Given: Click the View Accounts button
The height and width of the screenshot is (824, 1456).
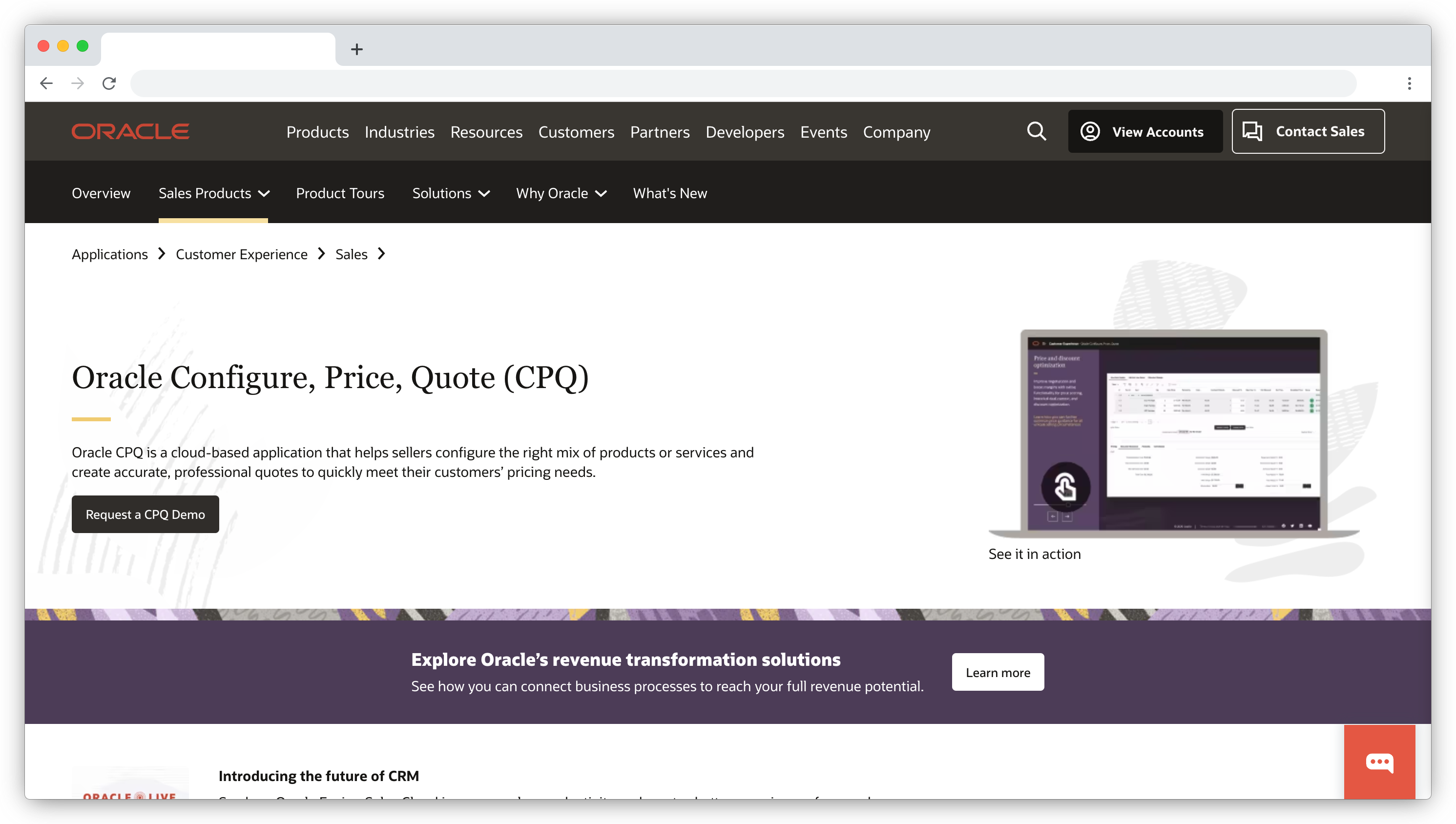Looking at the screenshot, I should [1145, 131].
